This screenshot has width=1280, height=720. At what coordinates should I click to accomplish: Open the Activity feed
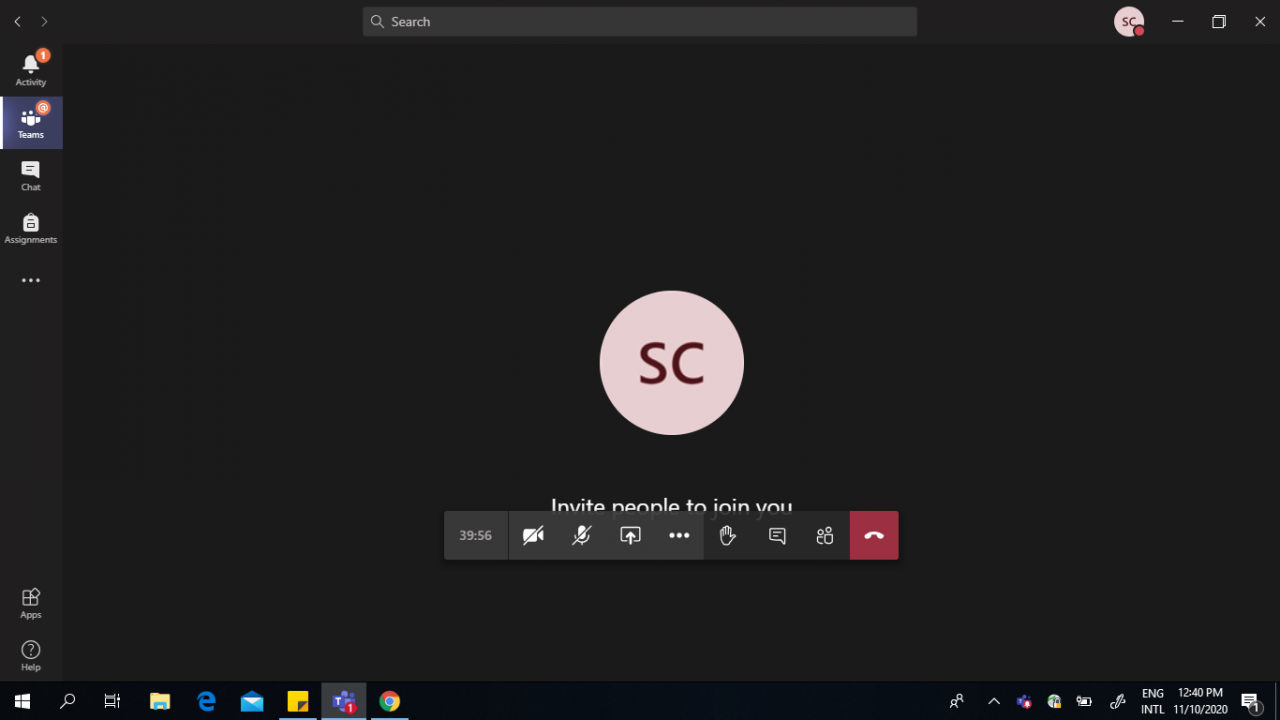31,70
